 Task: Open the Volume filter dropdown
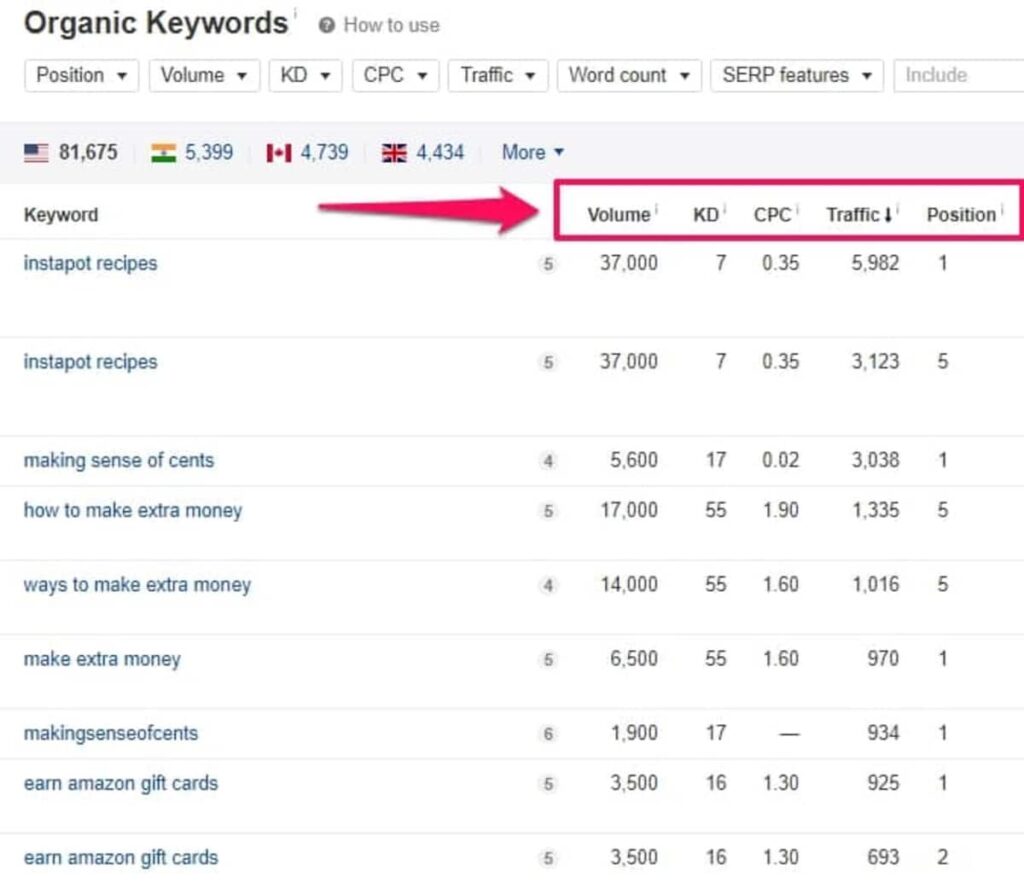point(204,76)
